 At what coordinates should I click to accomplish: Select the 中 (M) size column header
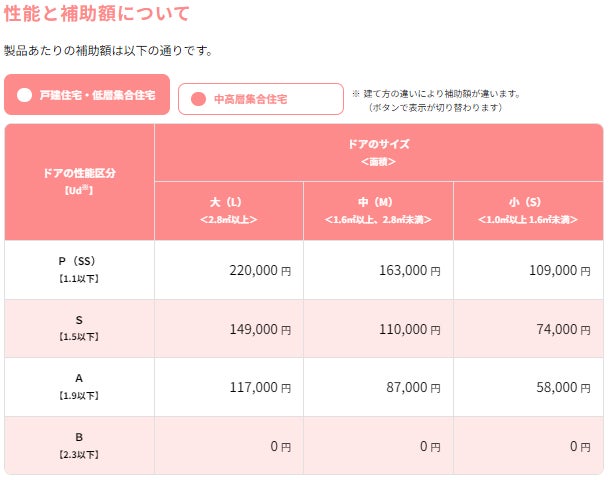tap(378, 210)
